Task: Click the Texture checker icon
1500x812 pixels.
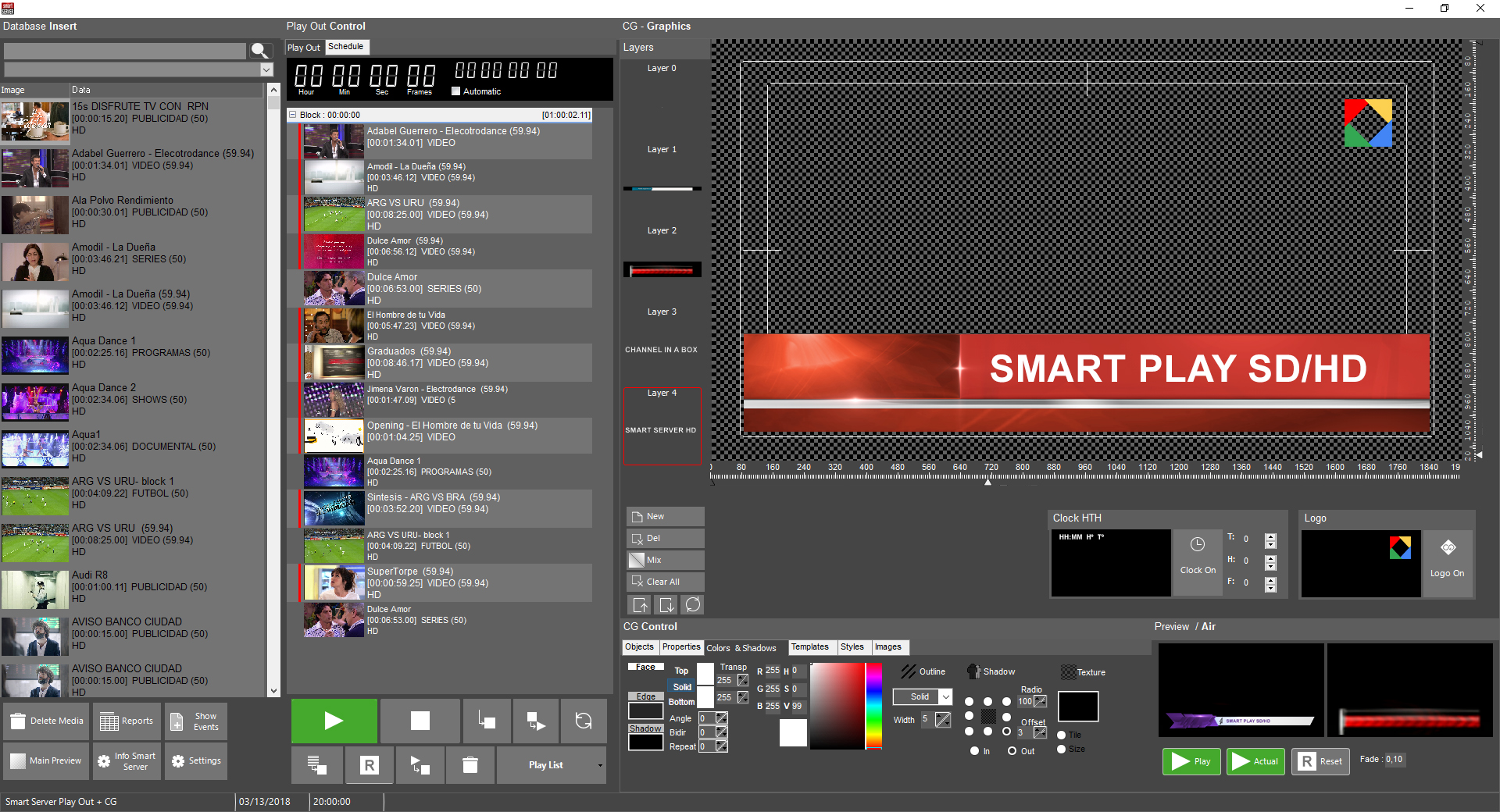Action: click(x=1069, y=672)
